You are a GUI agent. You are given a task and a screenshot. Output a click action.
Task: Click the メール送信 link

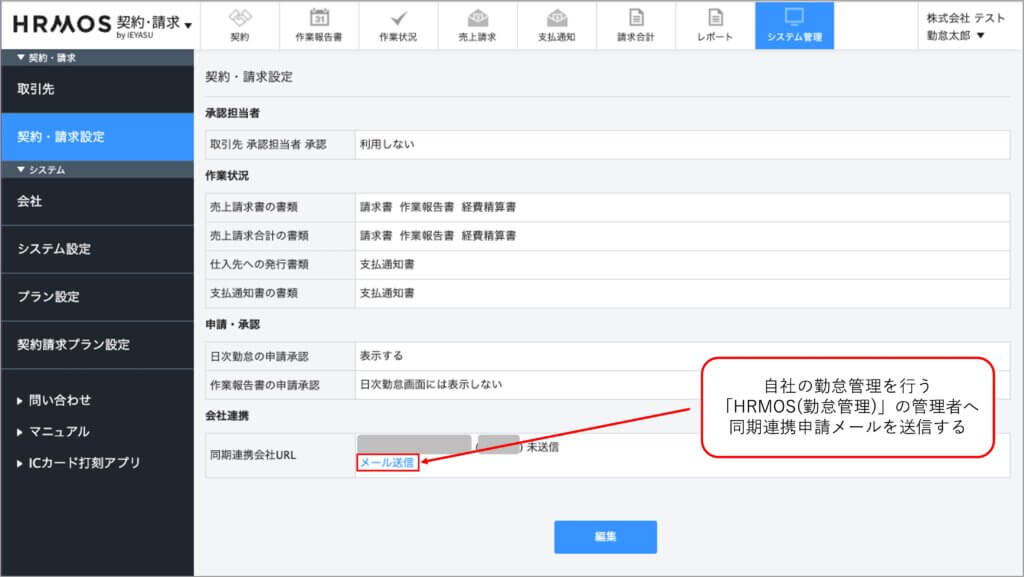[386, 462]
